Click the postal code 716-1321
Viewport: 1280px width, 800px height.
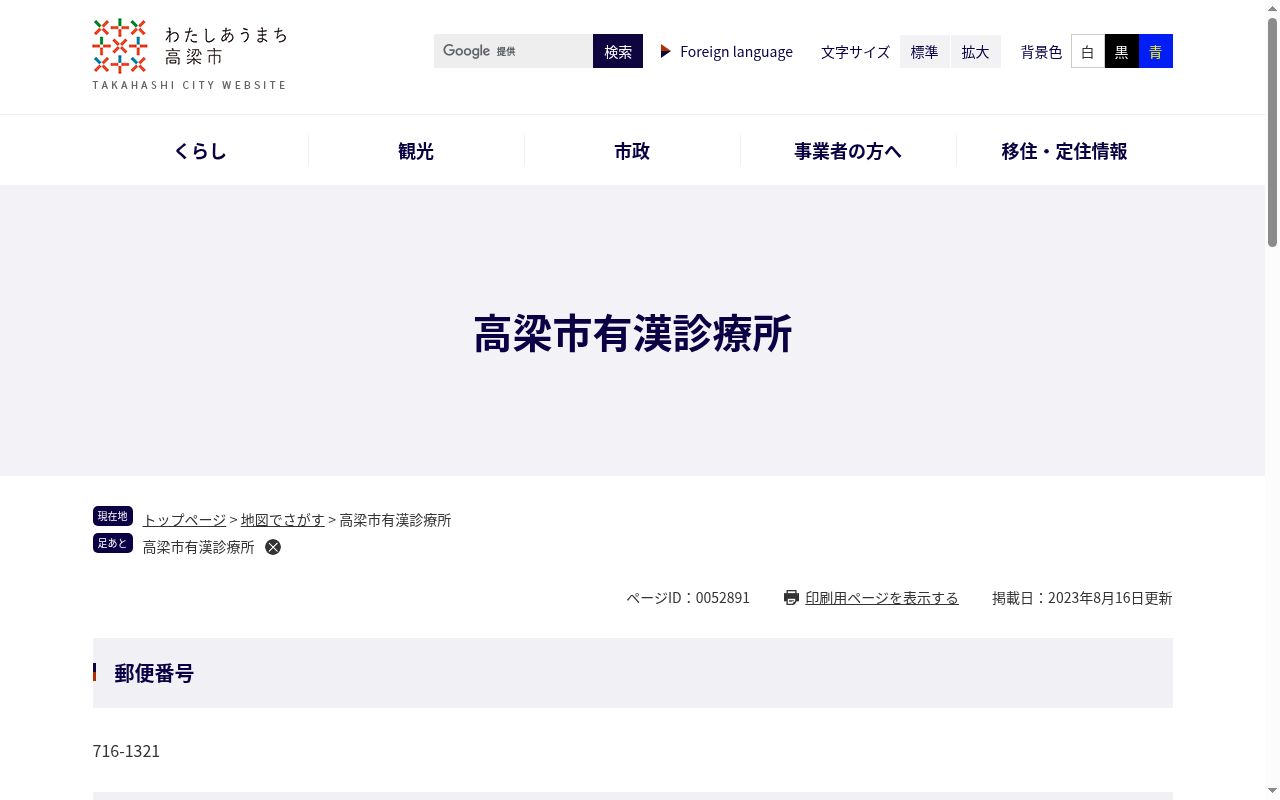point(126,751)
